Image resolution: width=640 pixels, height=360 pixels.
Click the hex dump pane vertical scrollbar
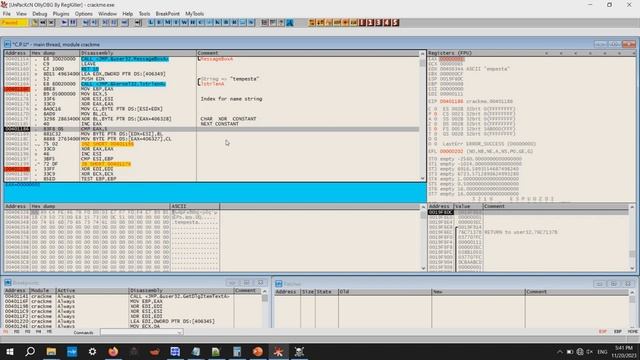(423, 238)
